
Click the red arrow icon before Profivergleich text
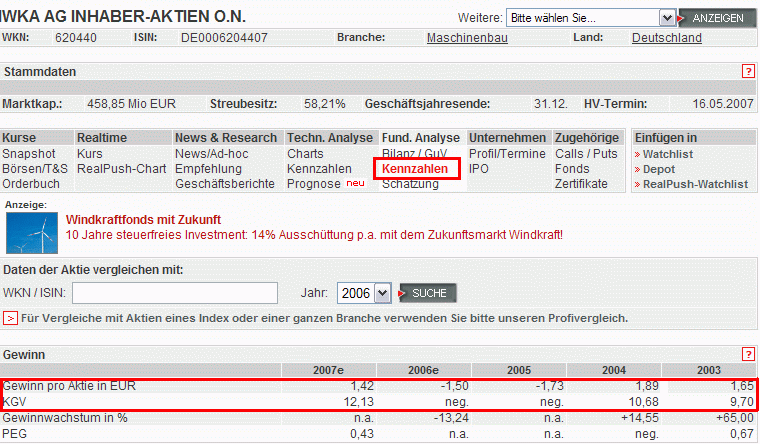[10, 318]
